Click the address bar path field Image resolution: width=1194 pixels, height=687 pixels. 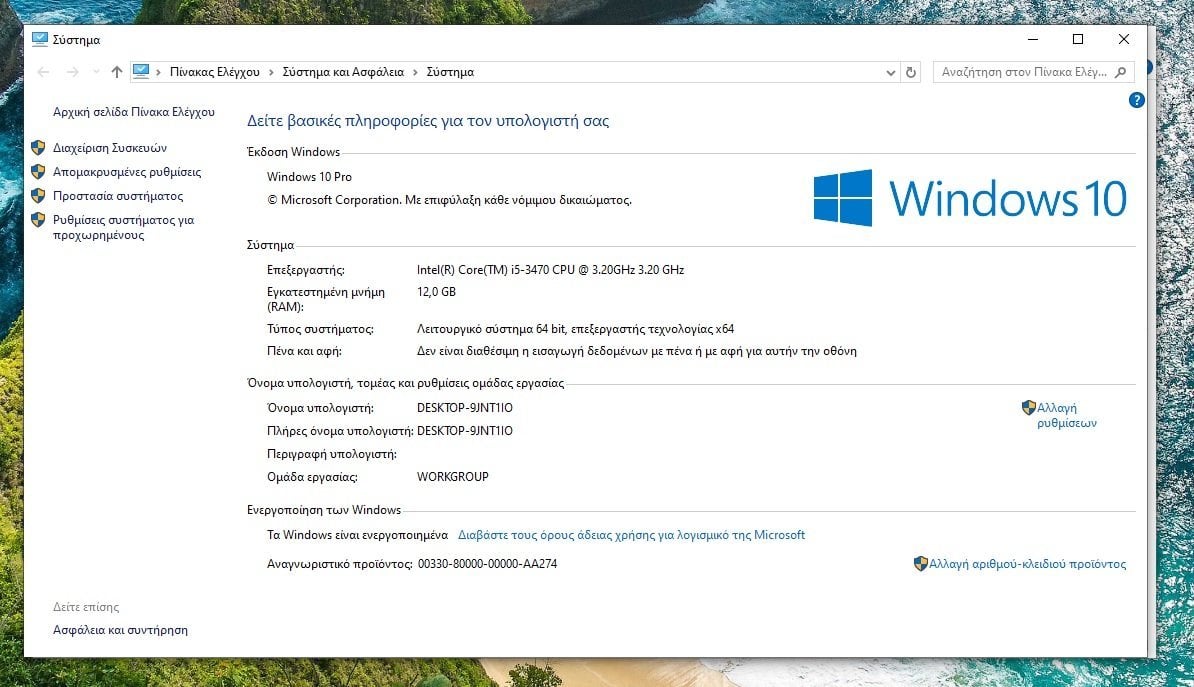[x=514, y=72]
